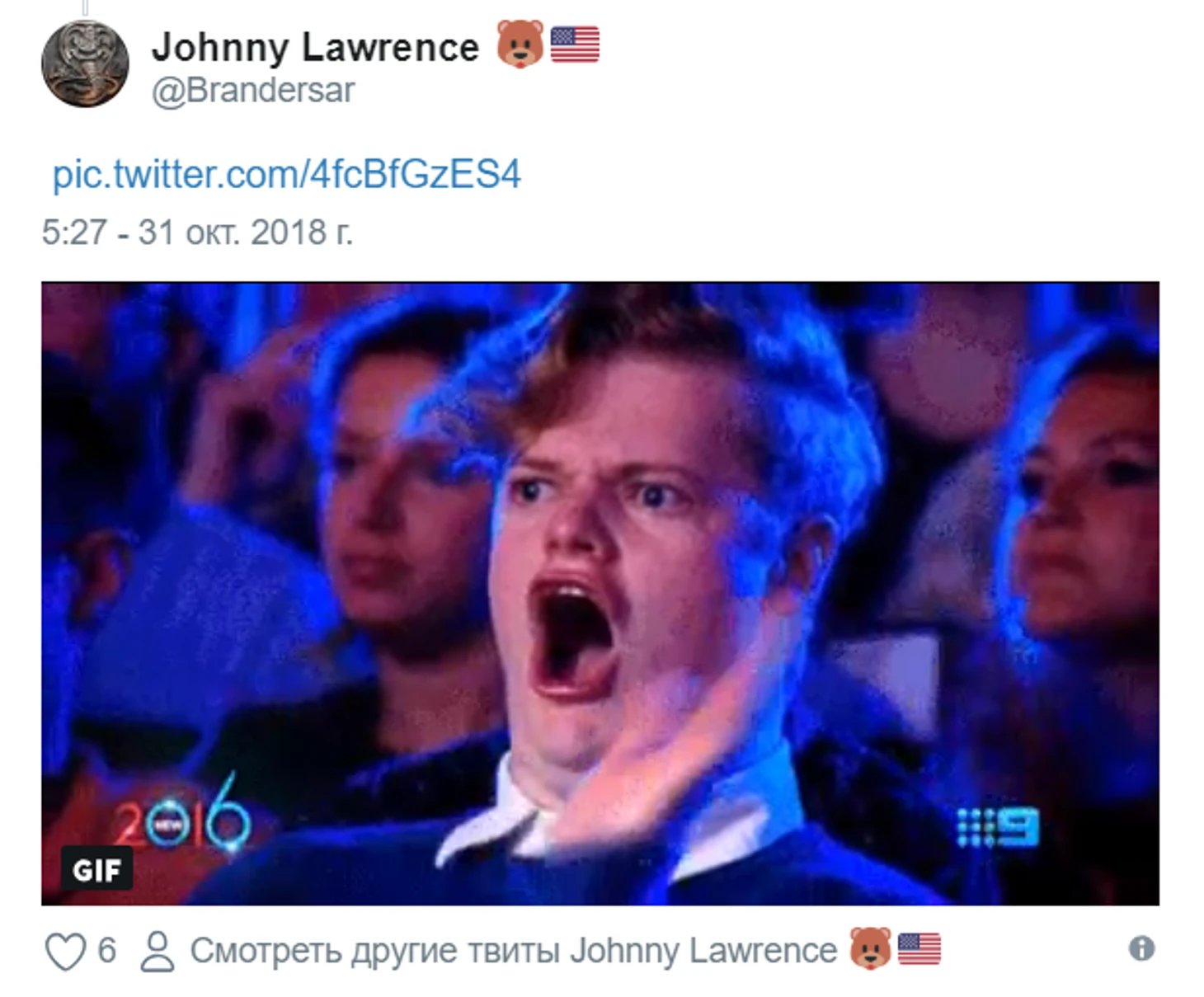1204x997 pixels.
Task: Open the Johnny Lawrence display name
Action: tap(315, 47)
